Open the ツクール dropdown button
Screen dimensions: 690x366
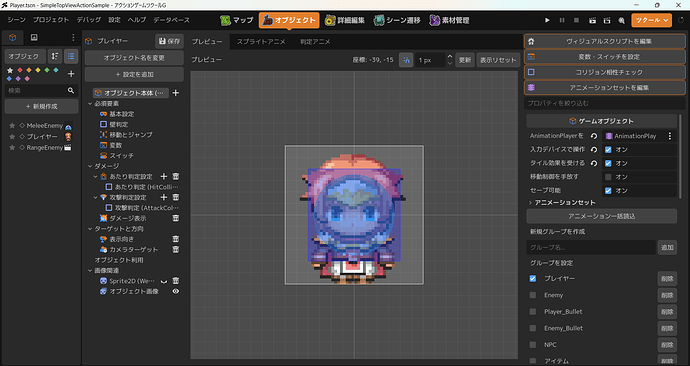pyautogui.click(x=651, y=20)
